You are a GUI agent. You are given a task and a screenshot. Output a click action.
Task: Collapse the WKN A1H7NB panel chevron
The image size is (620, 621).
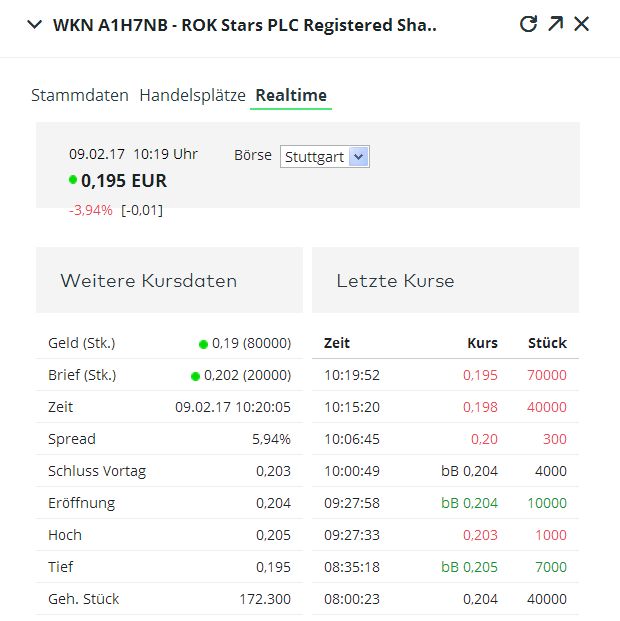pyautogui.click(x=34, y=25)
